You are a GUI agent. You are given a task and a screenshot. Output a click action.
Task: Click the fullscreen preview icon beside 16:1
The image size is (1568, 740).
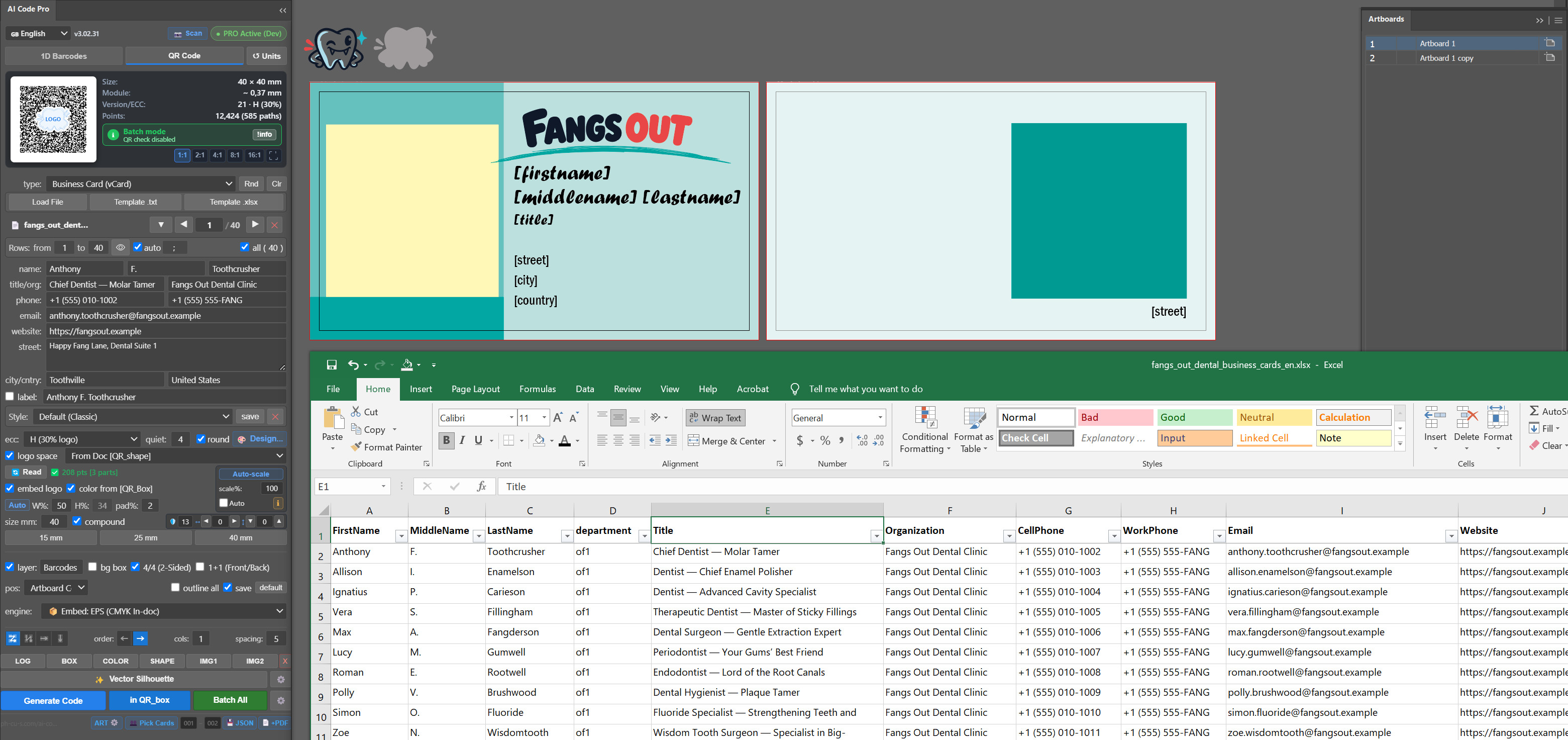273,155
